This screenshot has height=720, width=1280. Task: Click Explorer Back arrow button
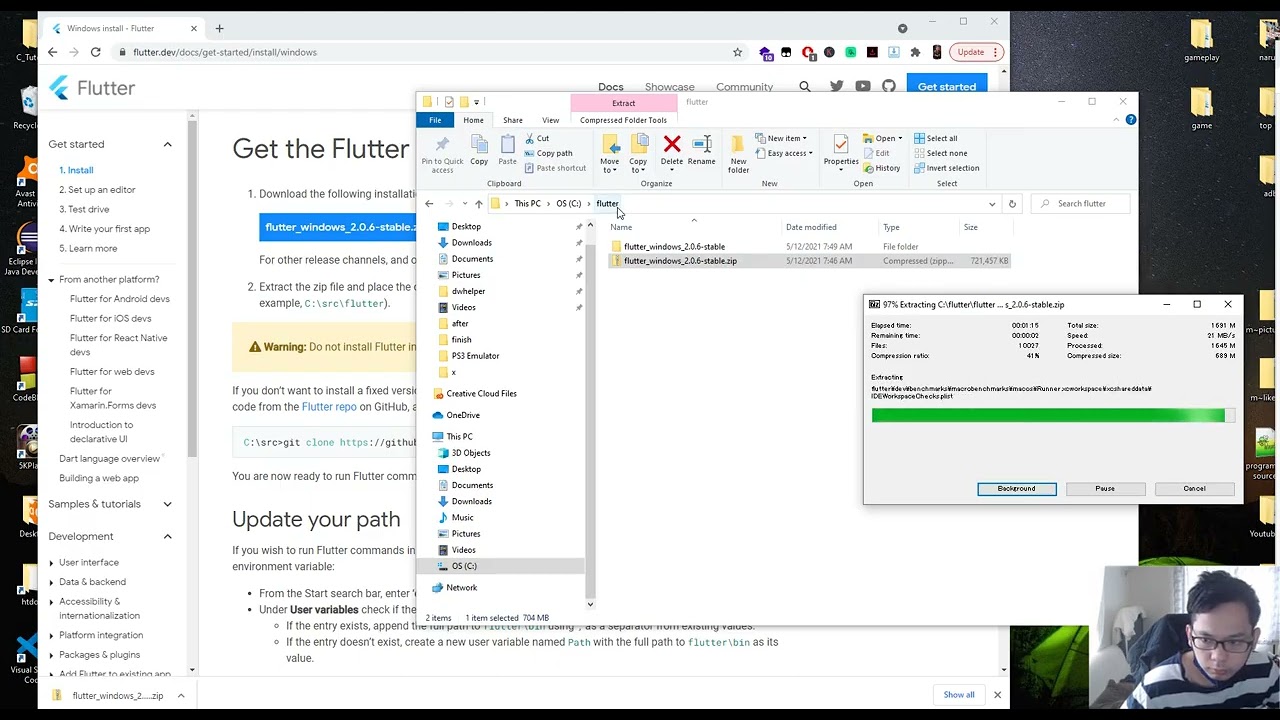tap(429, 204)
